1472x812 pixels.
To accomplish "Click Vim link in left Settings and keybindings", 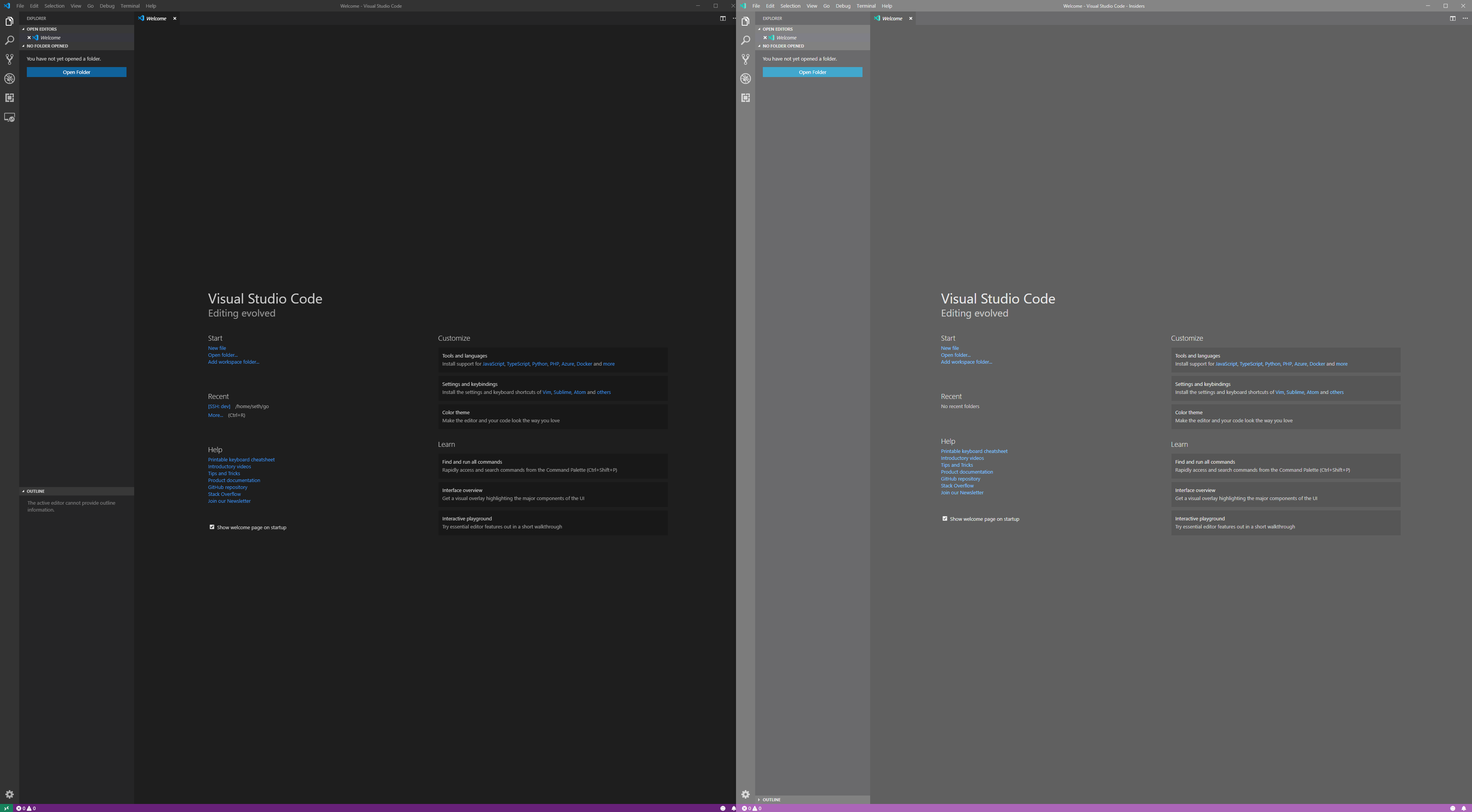I will (546, 392).
